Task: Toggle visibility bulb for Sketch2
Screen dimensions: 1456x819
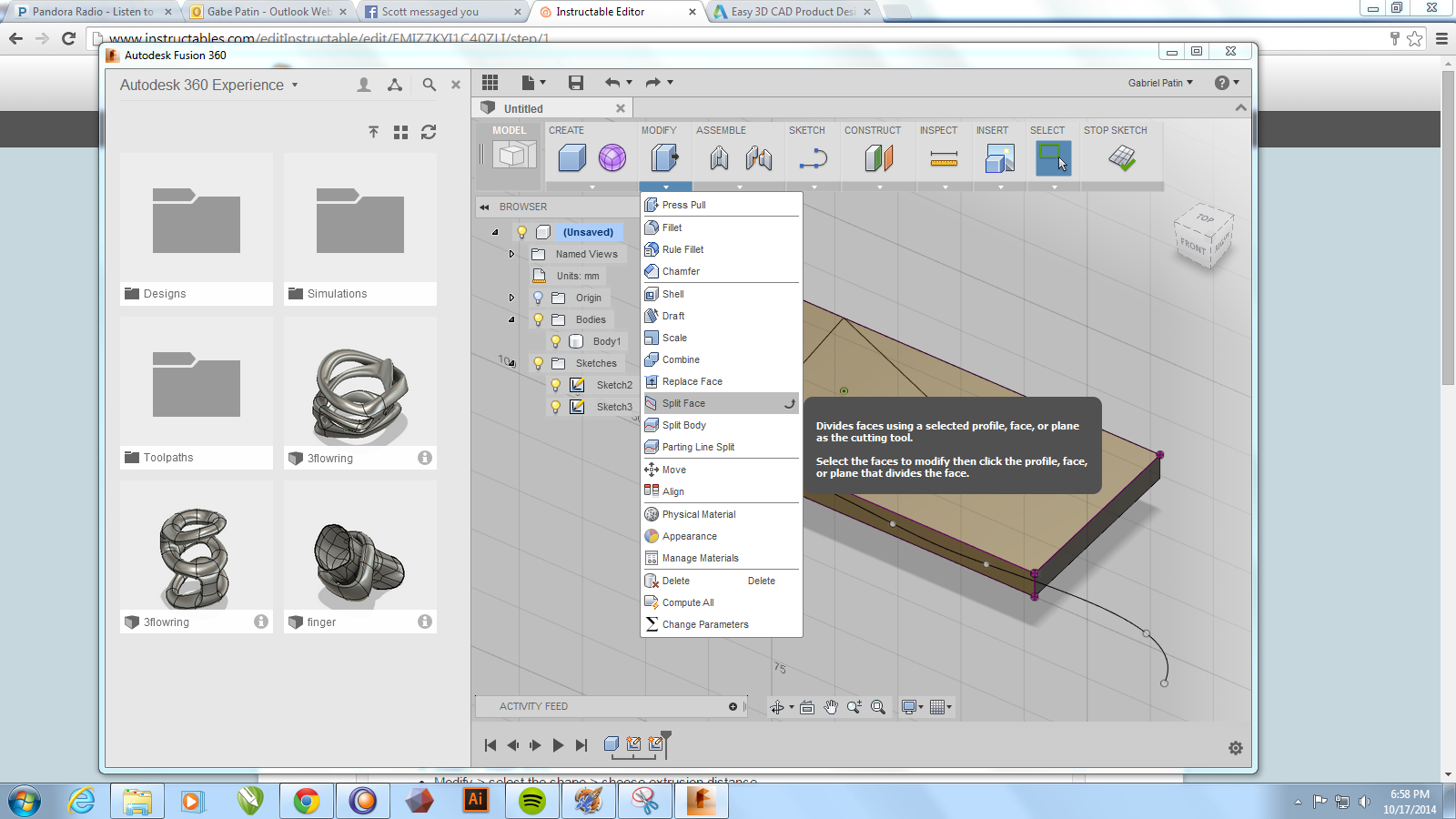Action: 555,385
